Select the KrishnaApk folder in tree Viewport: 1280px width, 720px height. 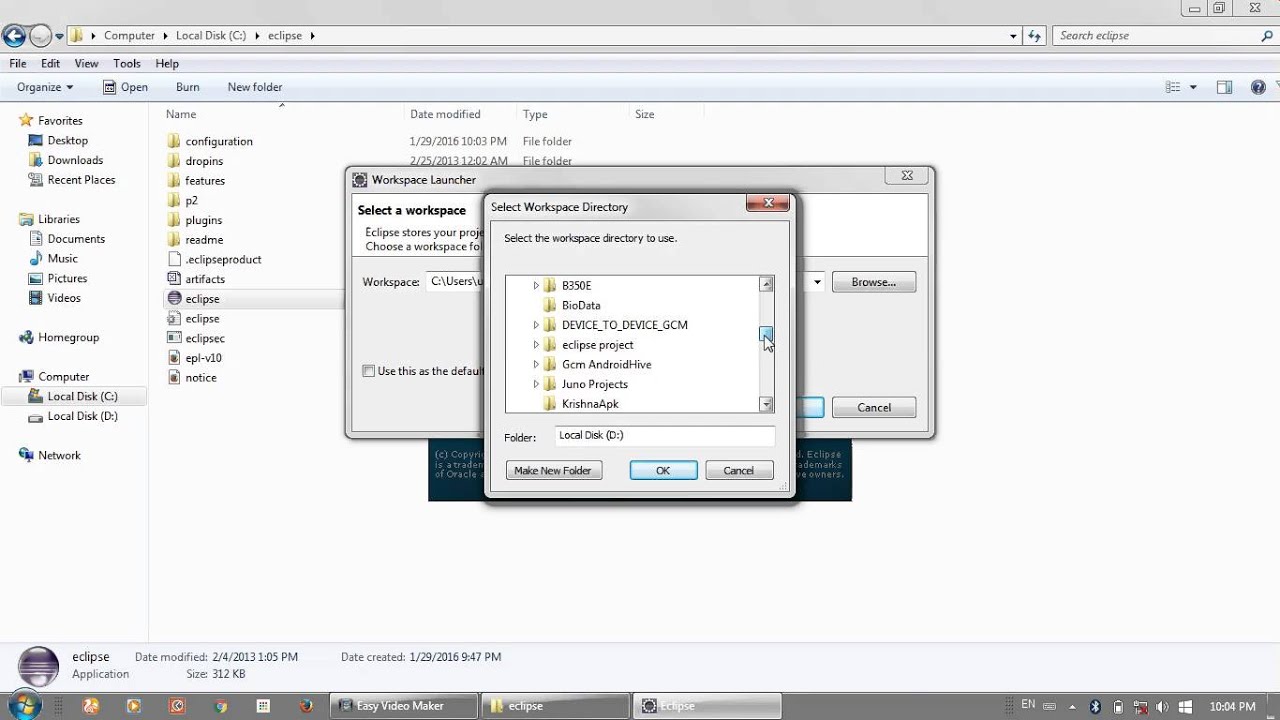[x=590, y=404]
